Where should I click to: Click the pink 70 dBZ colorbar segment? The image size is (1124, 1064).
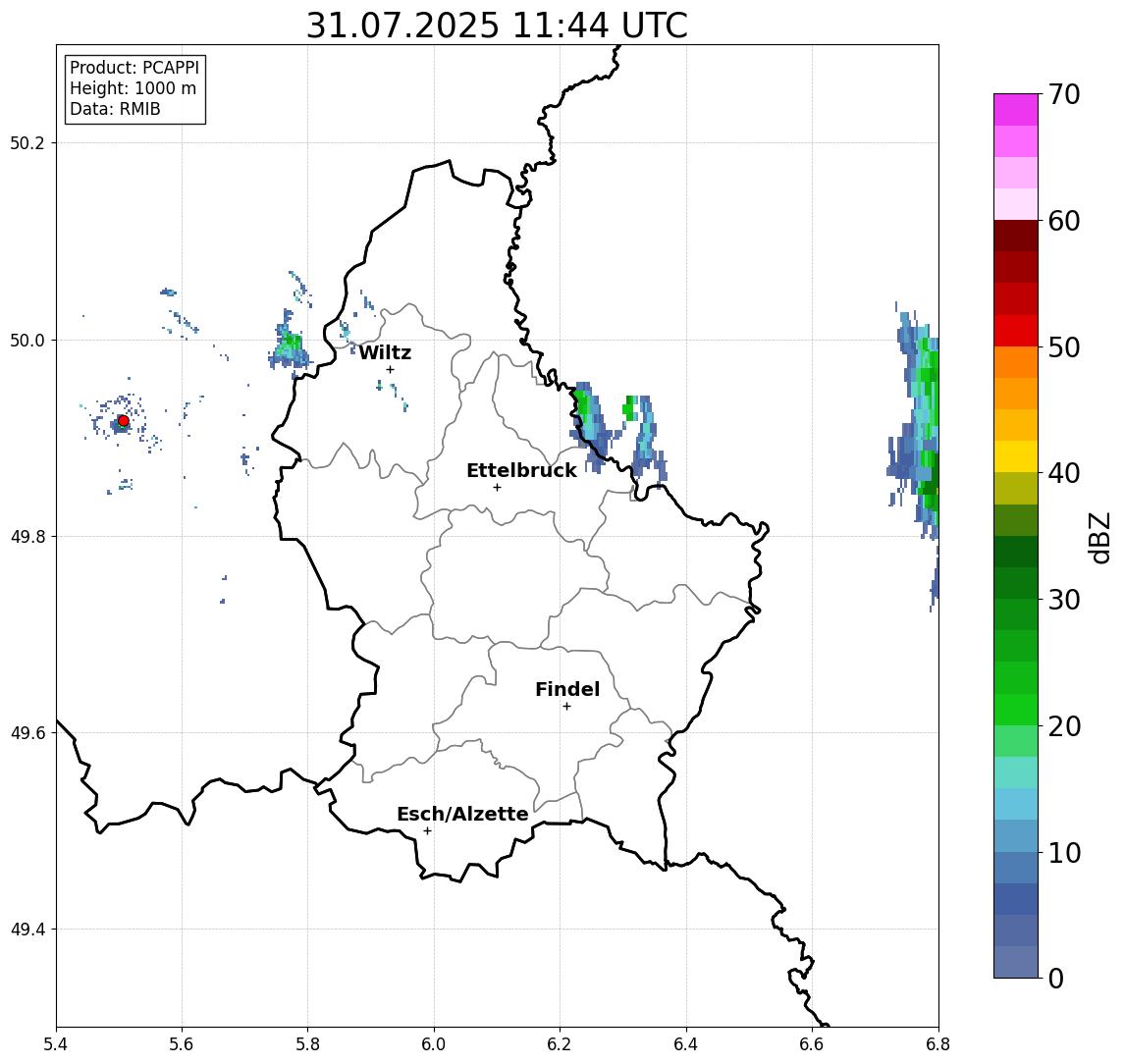(1016, 110)
